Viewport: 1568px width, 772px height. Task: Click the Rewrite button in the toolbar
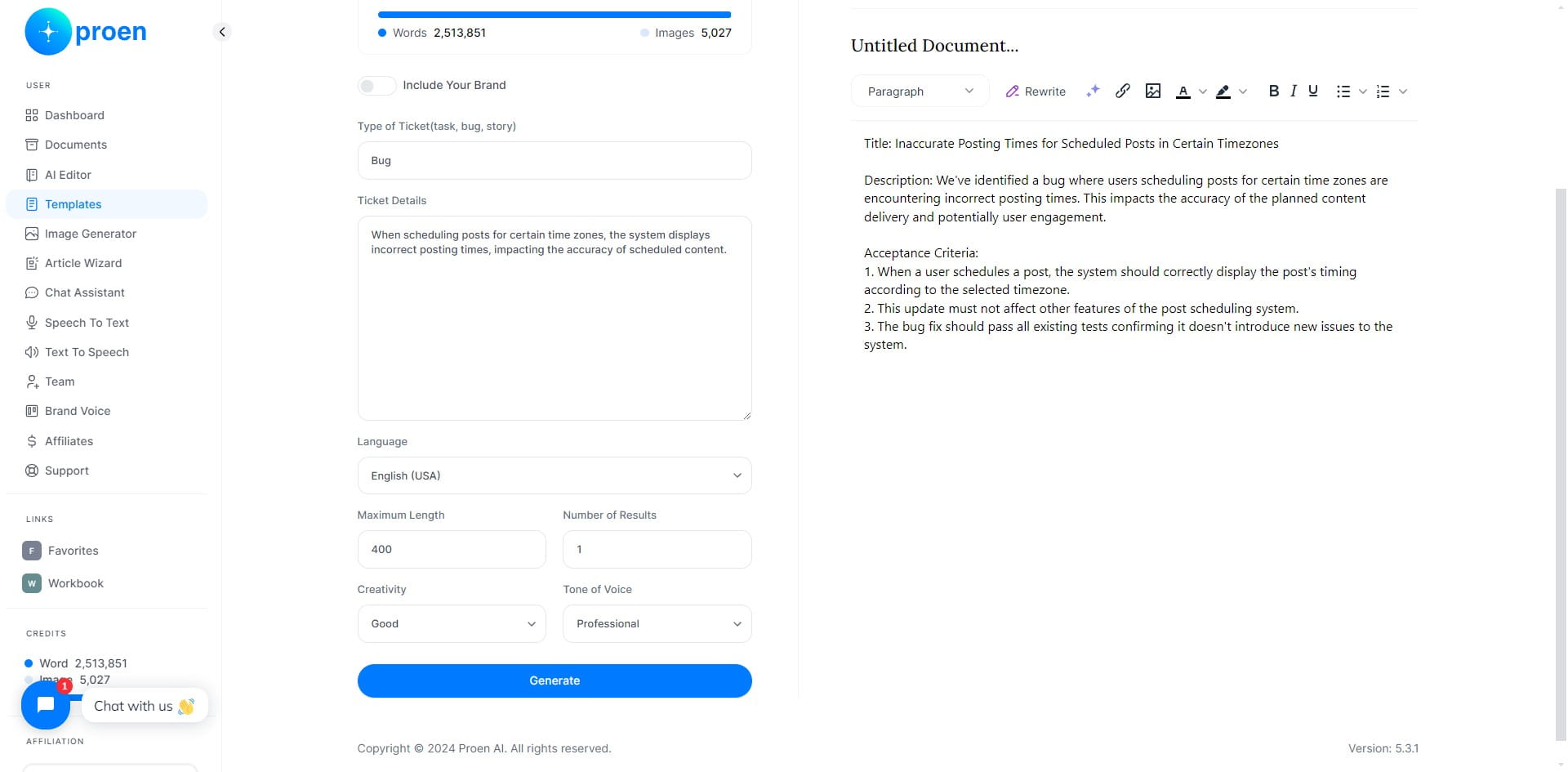click(x=1036, y=91)
